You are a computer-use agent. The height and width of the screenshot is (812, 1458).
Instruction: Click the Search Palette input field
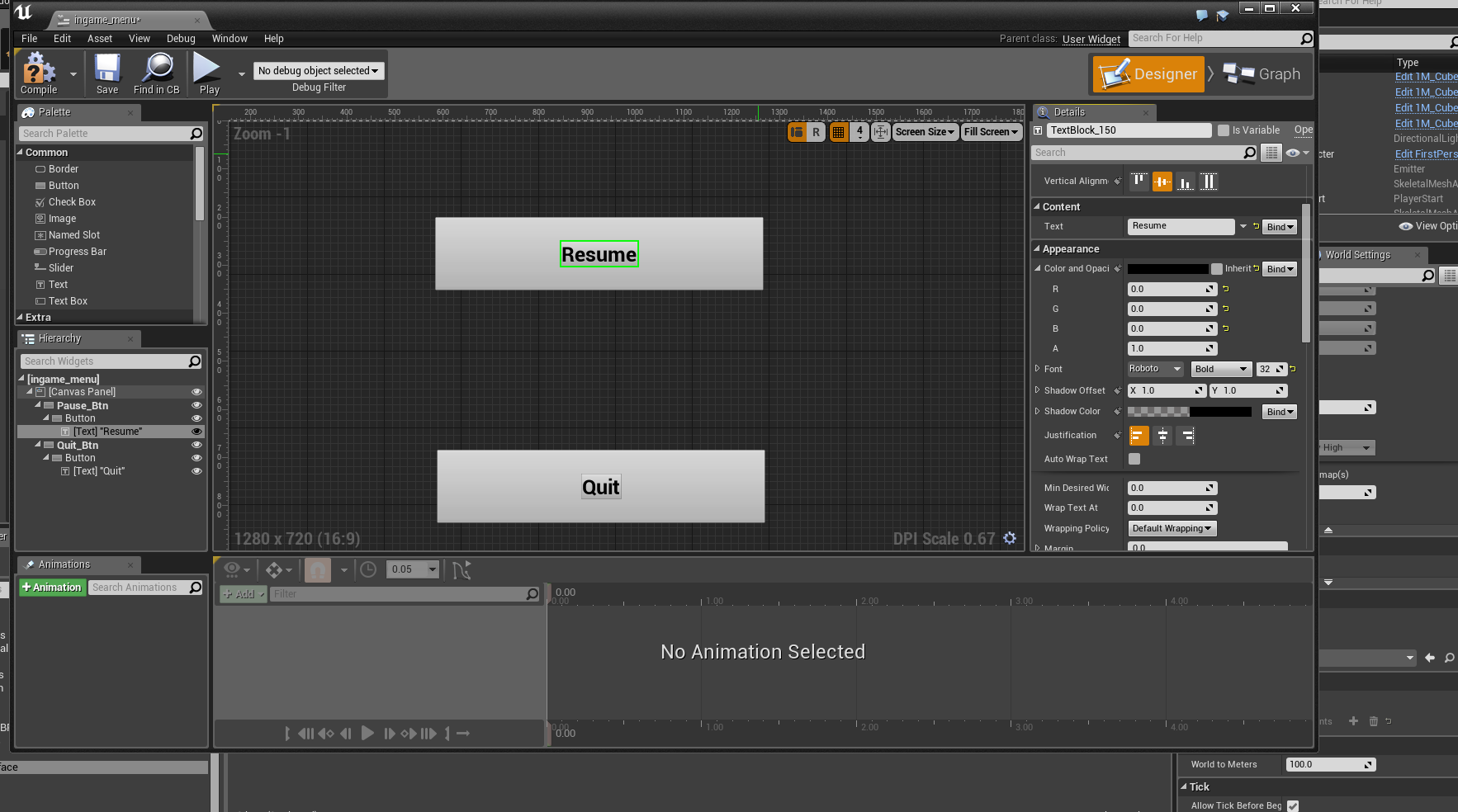point(104,134)
